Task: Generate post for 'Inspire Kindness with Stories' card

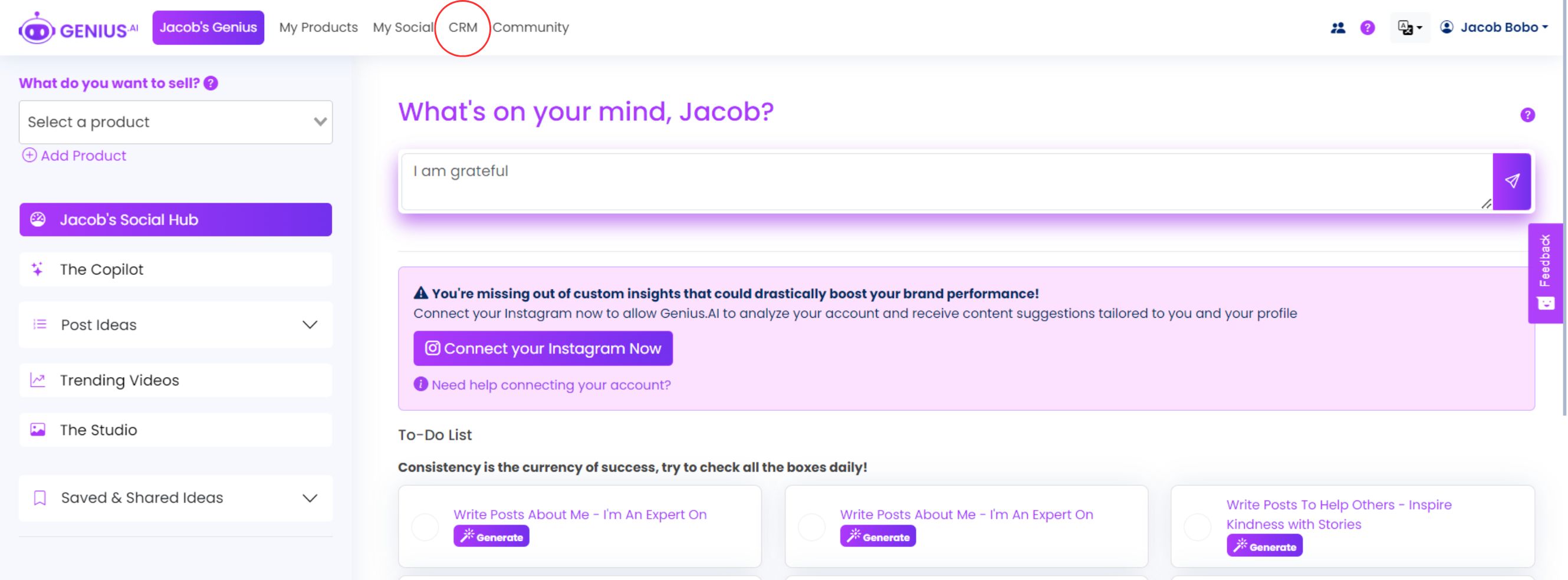Action: pyautogui.click(x=1264, y=546)
